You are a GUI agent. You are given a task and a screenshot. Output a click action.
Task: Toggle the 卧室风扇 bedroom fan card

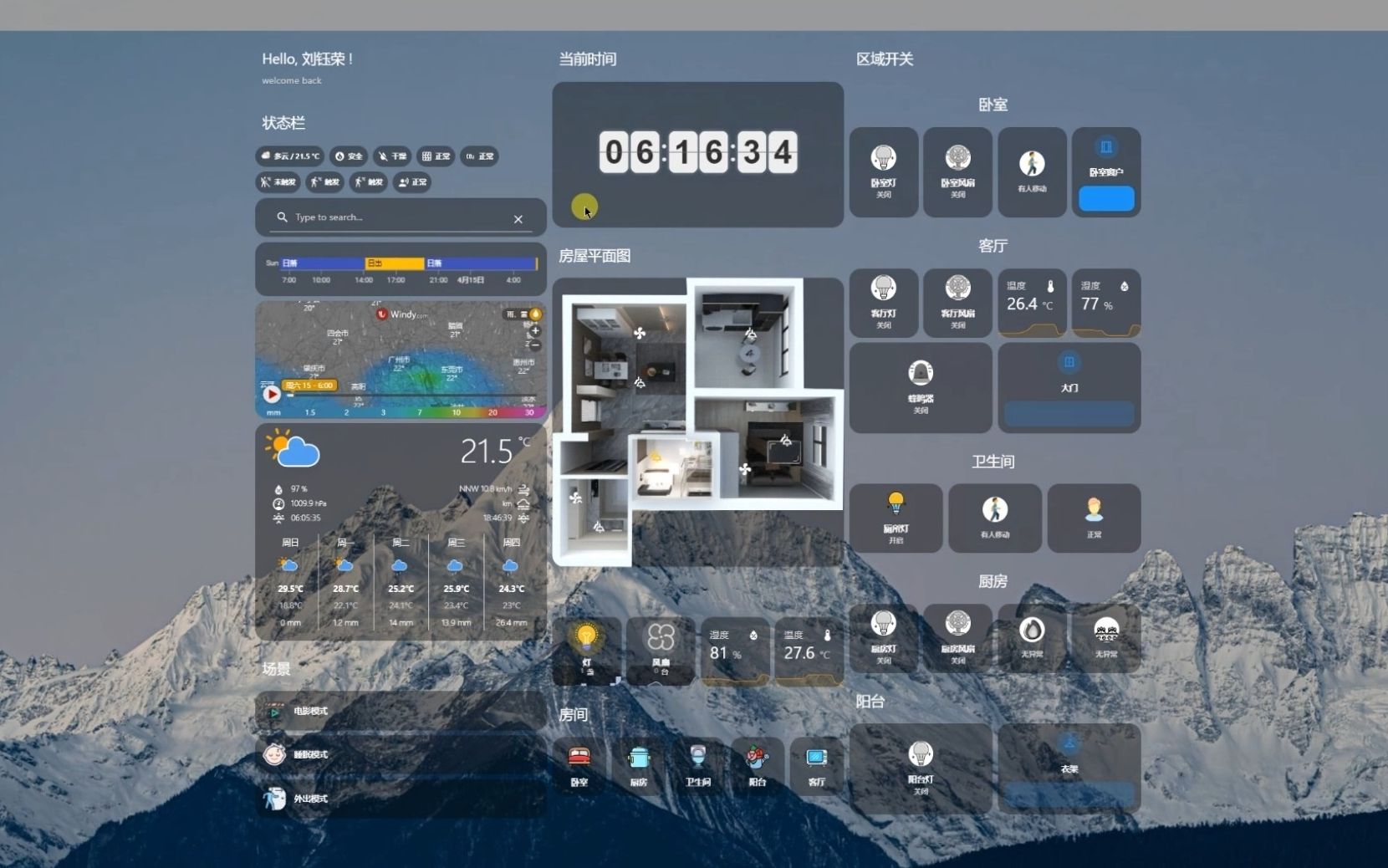(957, 172)
